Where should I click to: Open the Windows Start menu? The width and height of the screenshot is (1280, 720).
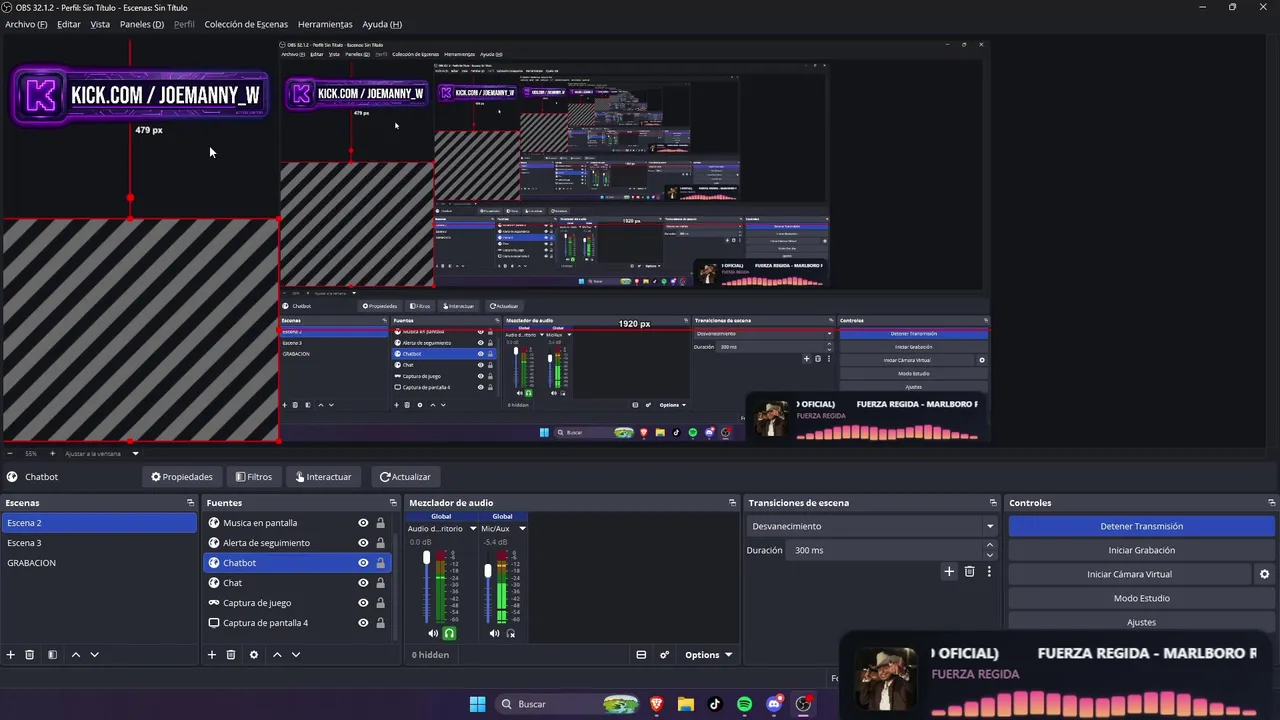click(x=477, y=704)
